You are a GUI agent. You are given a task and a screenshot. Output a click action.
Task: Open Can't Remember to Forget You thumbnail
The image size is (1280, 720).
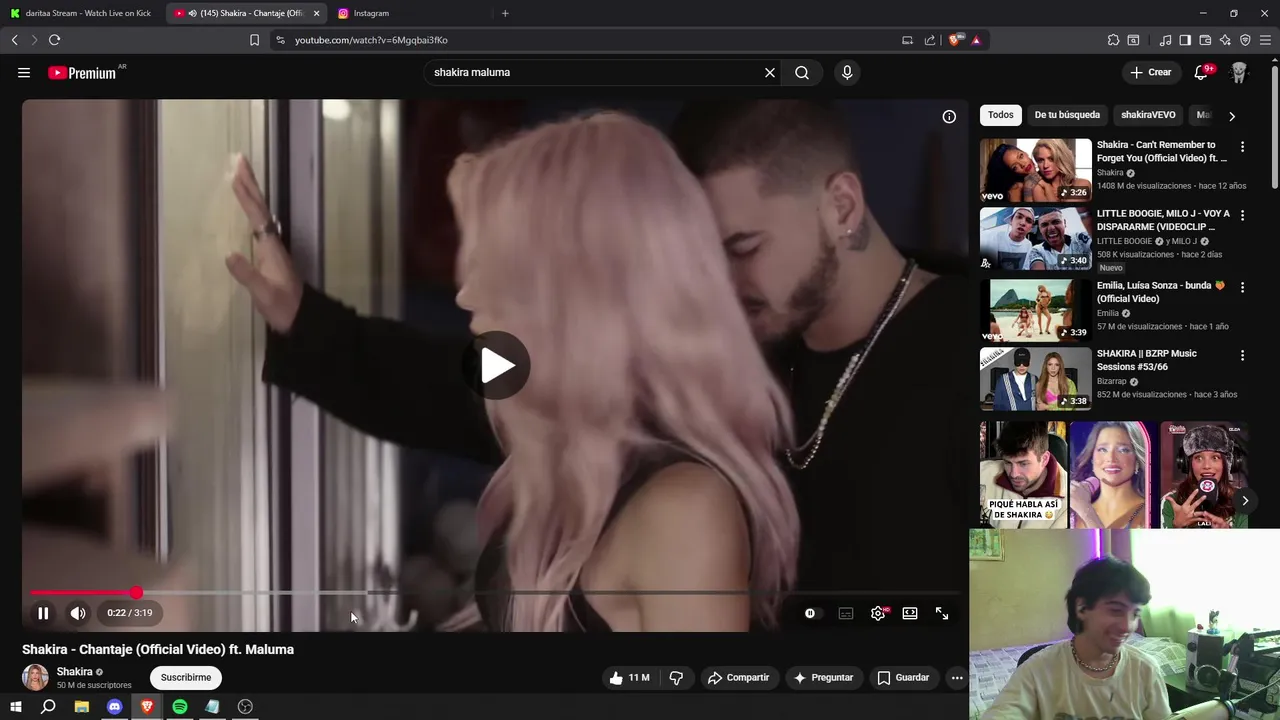(x=1035, y=170)
